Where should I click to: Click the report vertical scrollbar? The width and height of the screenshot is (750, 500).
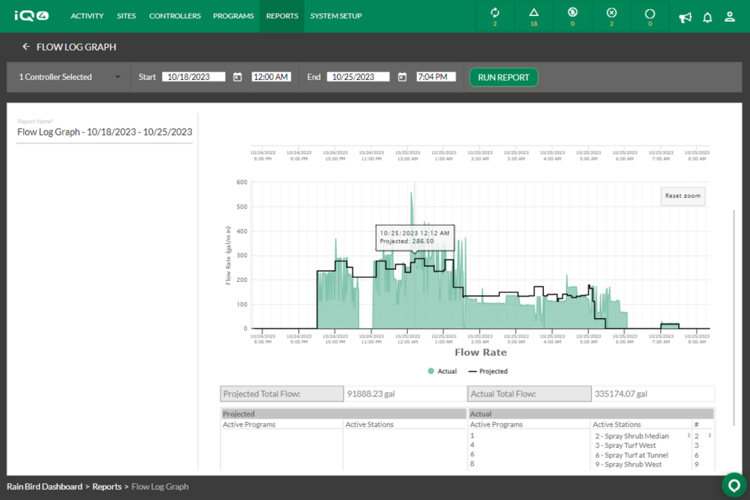[x=734, y=317]
